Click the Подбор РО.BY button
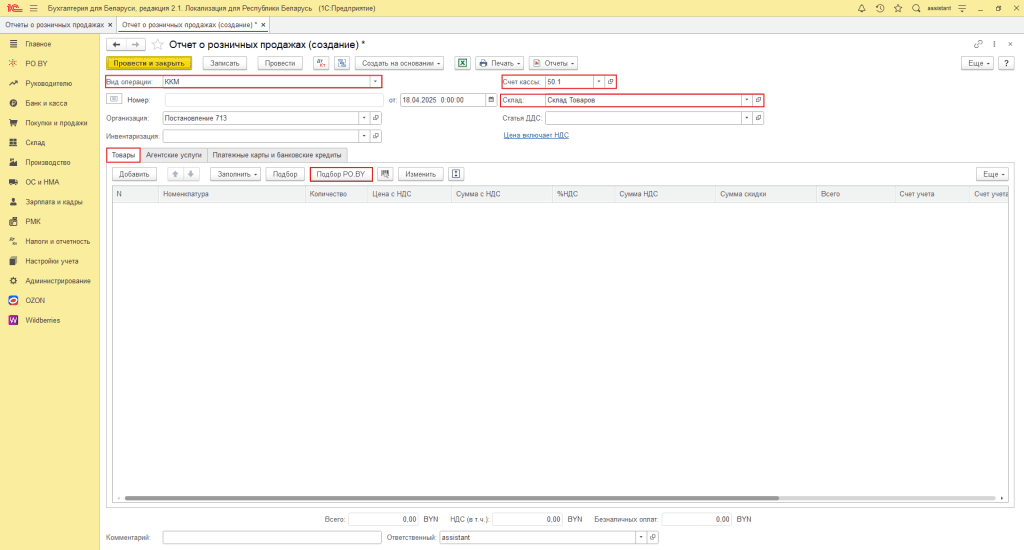This screenshot has width=1024, height=550. click(x=341, y=174)
